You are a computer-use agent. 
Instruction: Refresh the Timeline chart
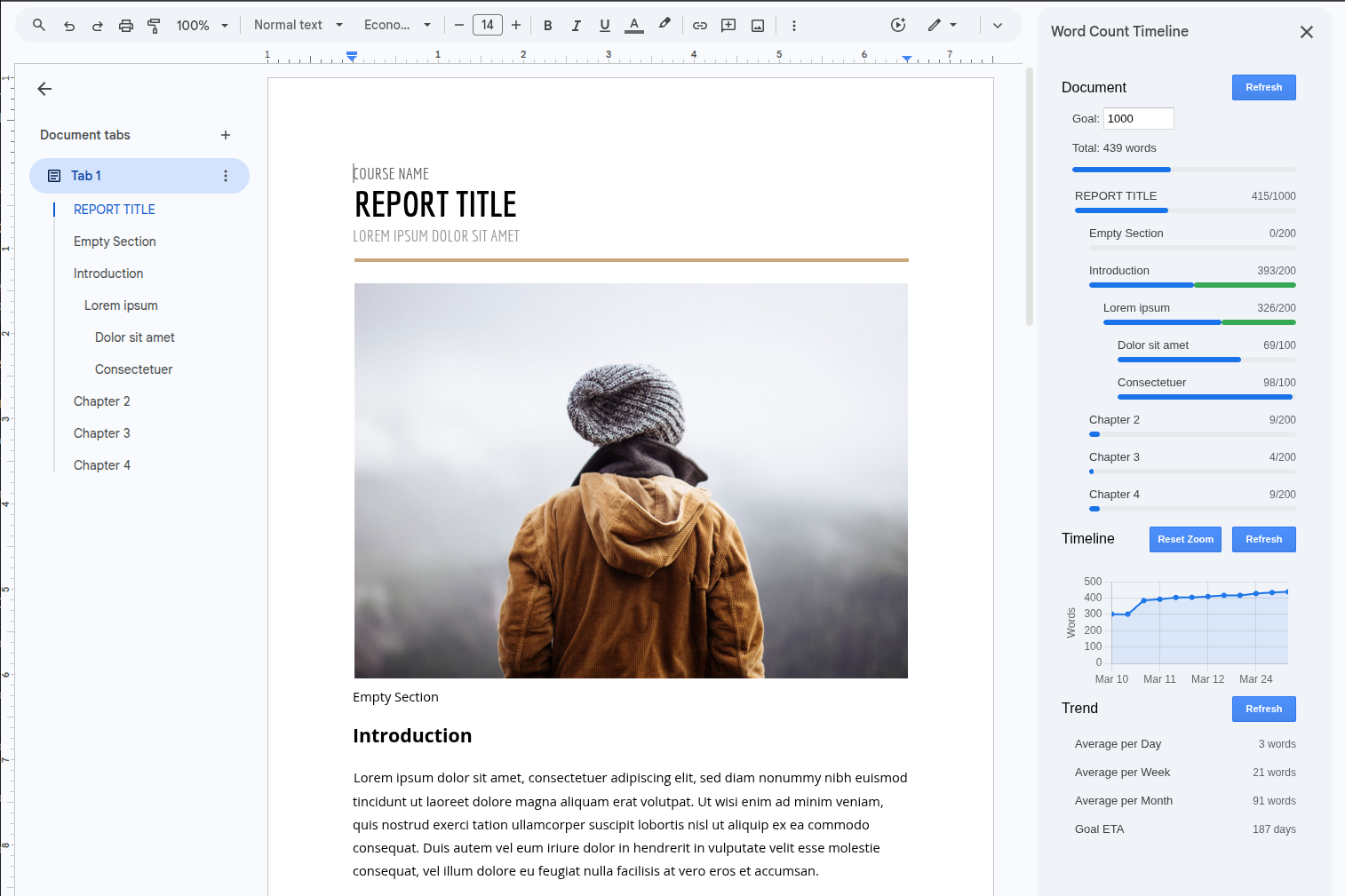1263,539
